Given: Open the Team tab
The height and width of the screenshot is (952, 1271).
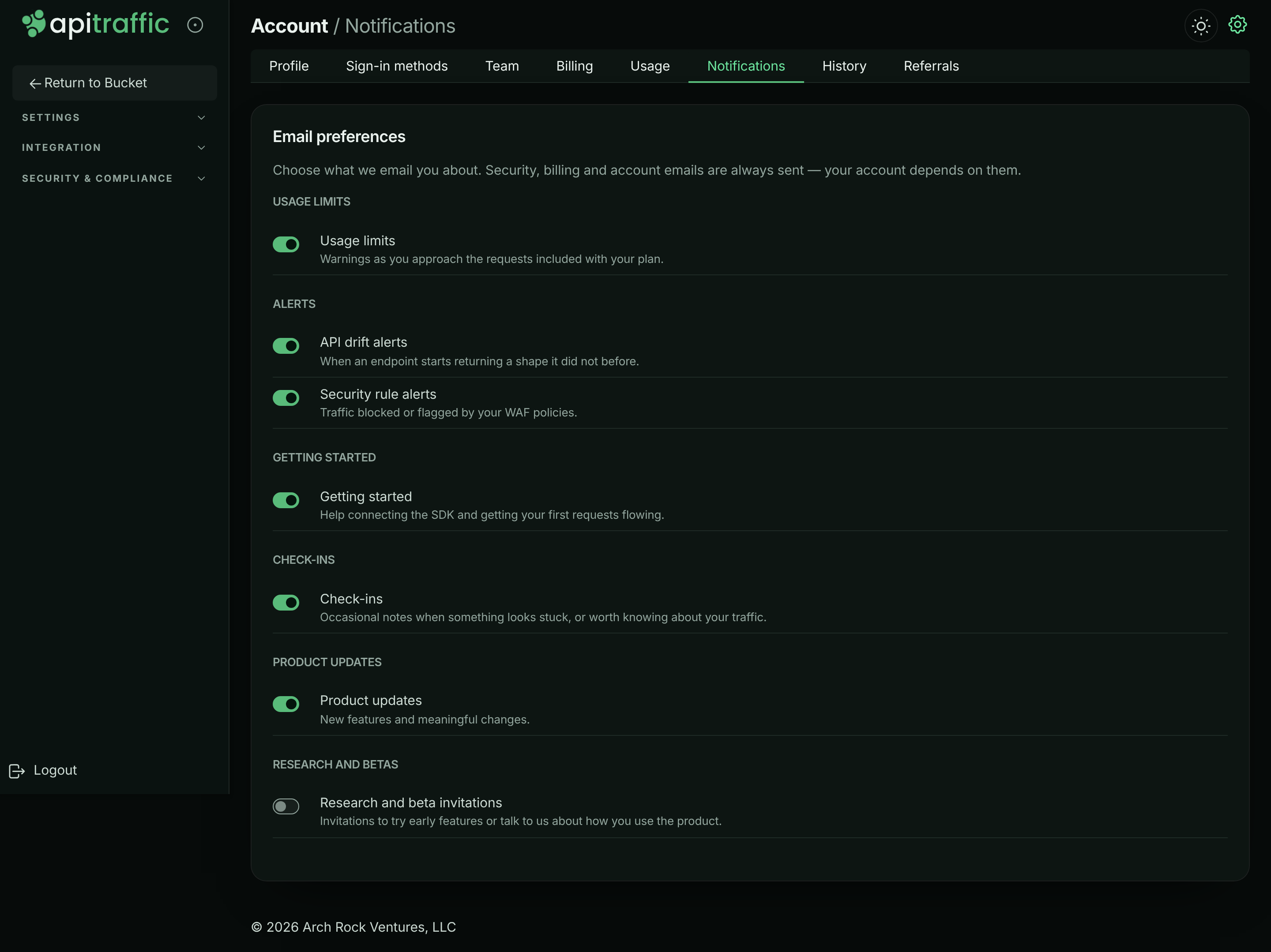Looking at the screenshot, I should (502, 66).
